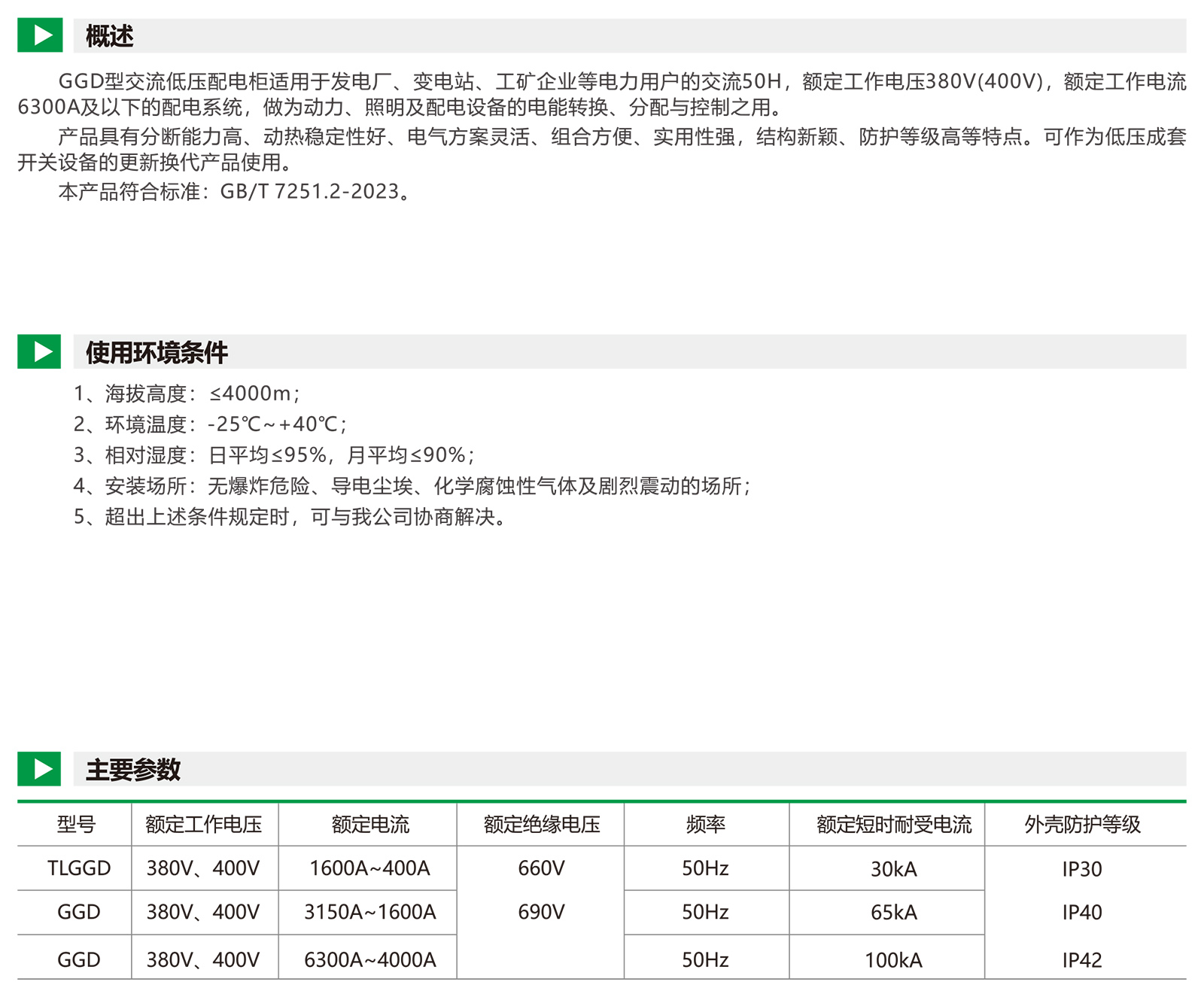This screenshot has height=997, width=1204.
Task: Click the 型号 column header
Action: point(76,825)
